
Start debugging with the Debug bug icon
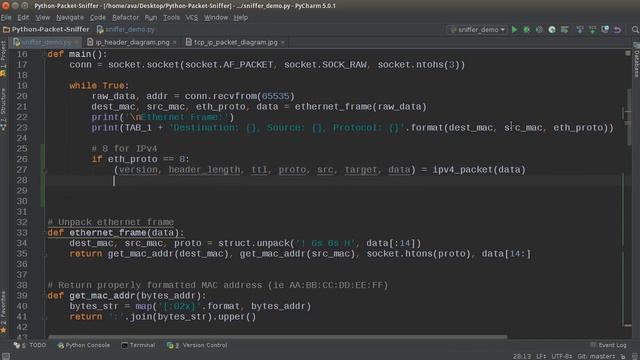[527, 30]
